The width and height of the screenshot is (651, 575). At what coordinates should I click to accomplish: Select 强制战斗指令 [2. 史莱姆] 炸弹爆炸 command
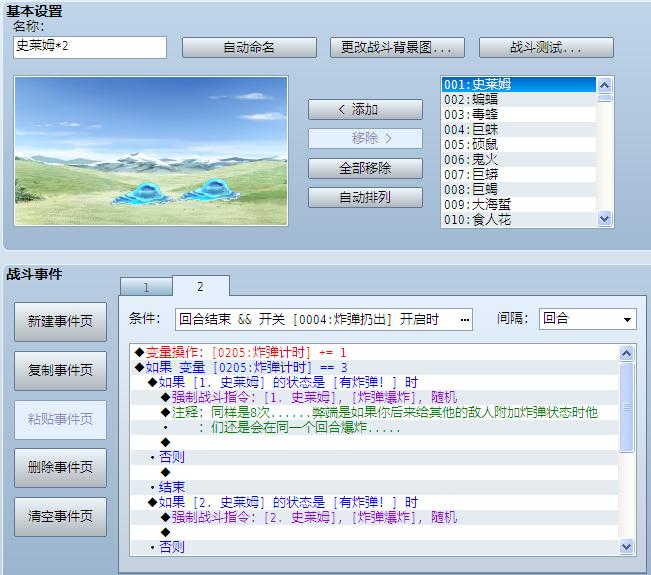pyautogui.click(x=375, y=517)
